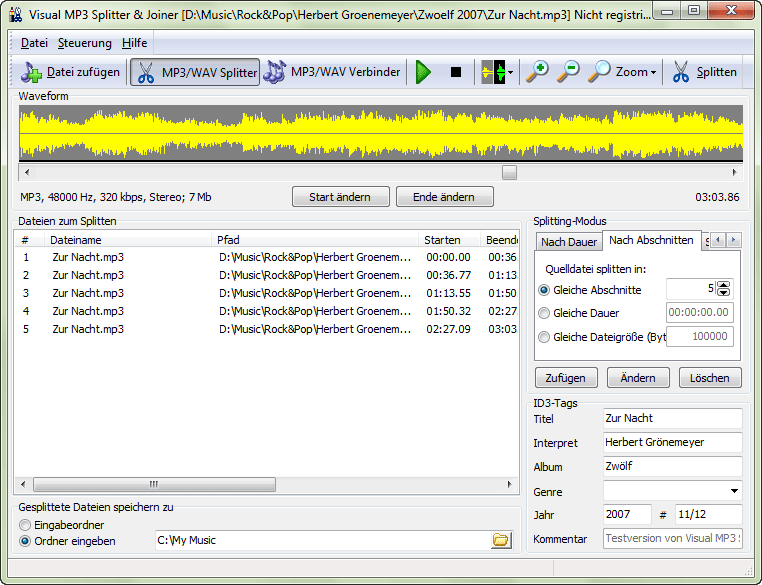
Task: Click the Zoom magnifier icon
Action: (599, 72)
